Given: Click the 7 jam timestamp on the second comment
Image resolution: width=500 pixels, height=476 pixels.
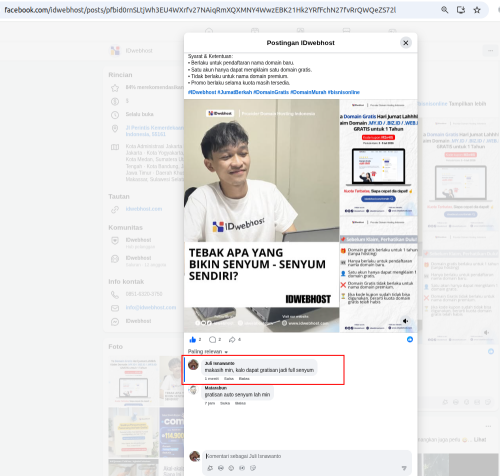Looking at the screenshot, I should [x=210, y=403].
